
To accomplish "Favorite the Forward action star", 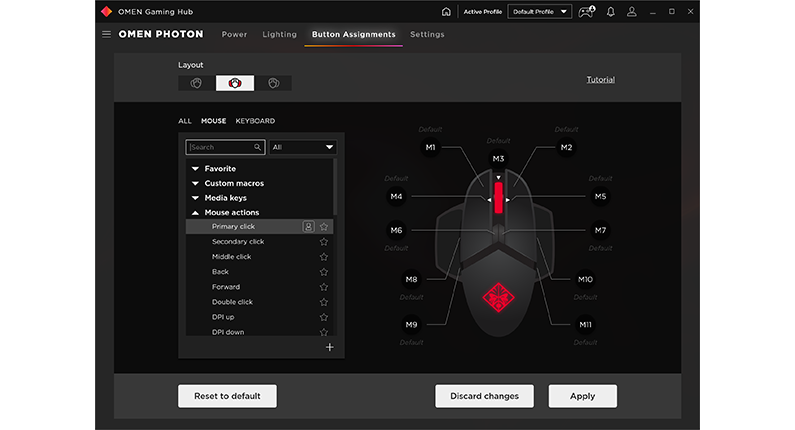I will click(x=324, y=287).
